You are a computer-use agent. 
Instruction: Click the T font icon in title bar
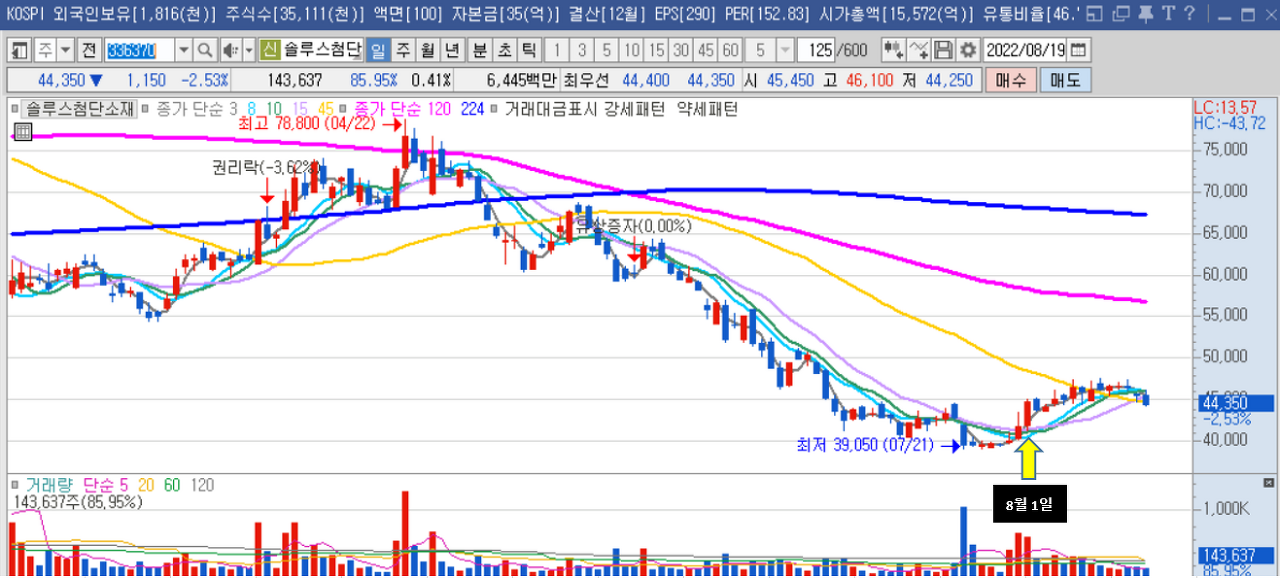(1167, 13)
